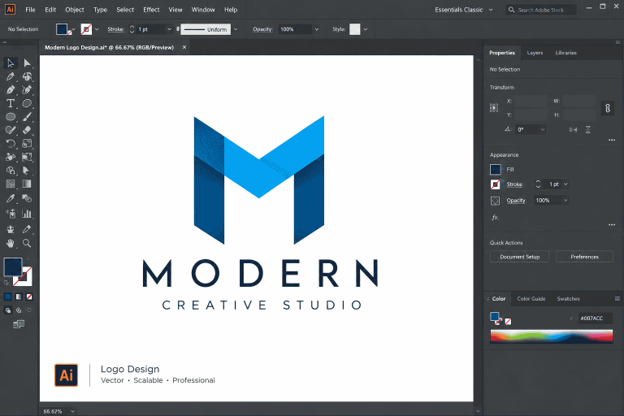Select the Free Transform tool
Screen dimensions: 624x416
click(x=27, y=157)
